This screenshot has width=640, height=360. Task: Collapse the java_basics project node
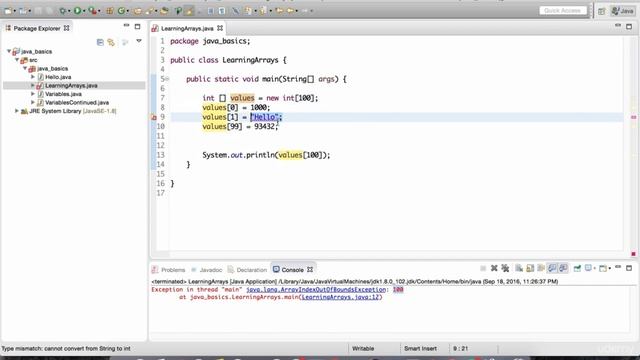click(x=9, y=51)
